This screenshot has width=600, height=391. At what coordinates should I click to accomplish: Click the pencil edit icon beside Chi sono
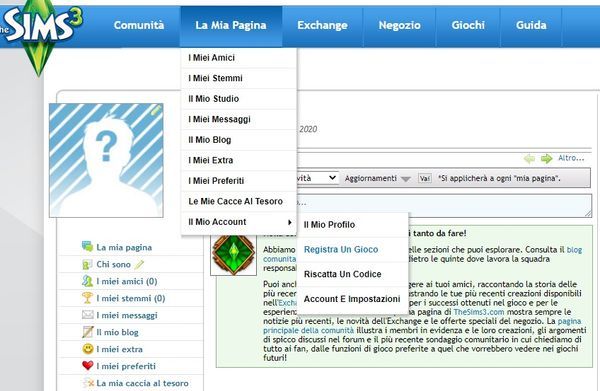click(139, 264)
